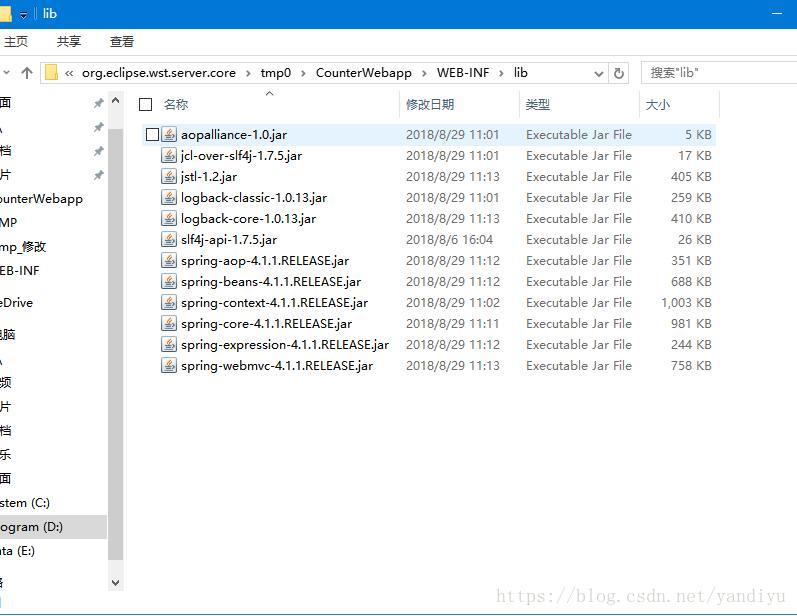Sort files by 类型 column
Image resolution: width=797 pixels, height=616 pixels.
[538, 105]
